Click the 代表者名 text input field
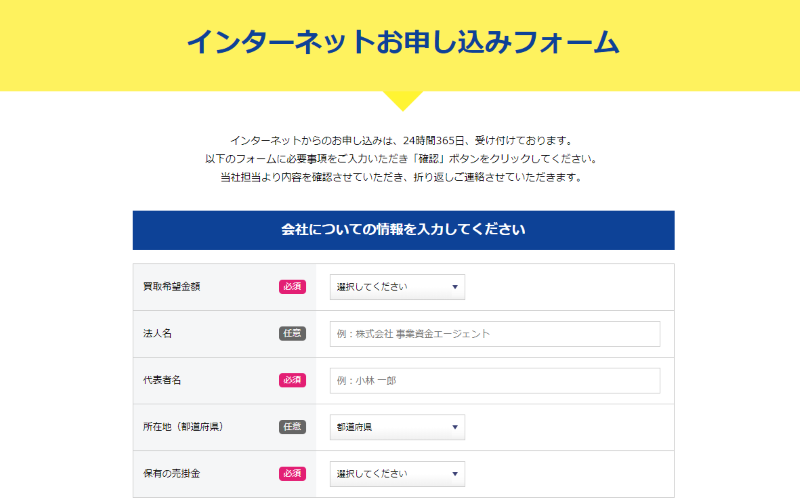 [x=495, y=381]
